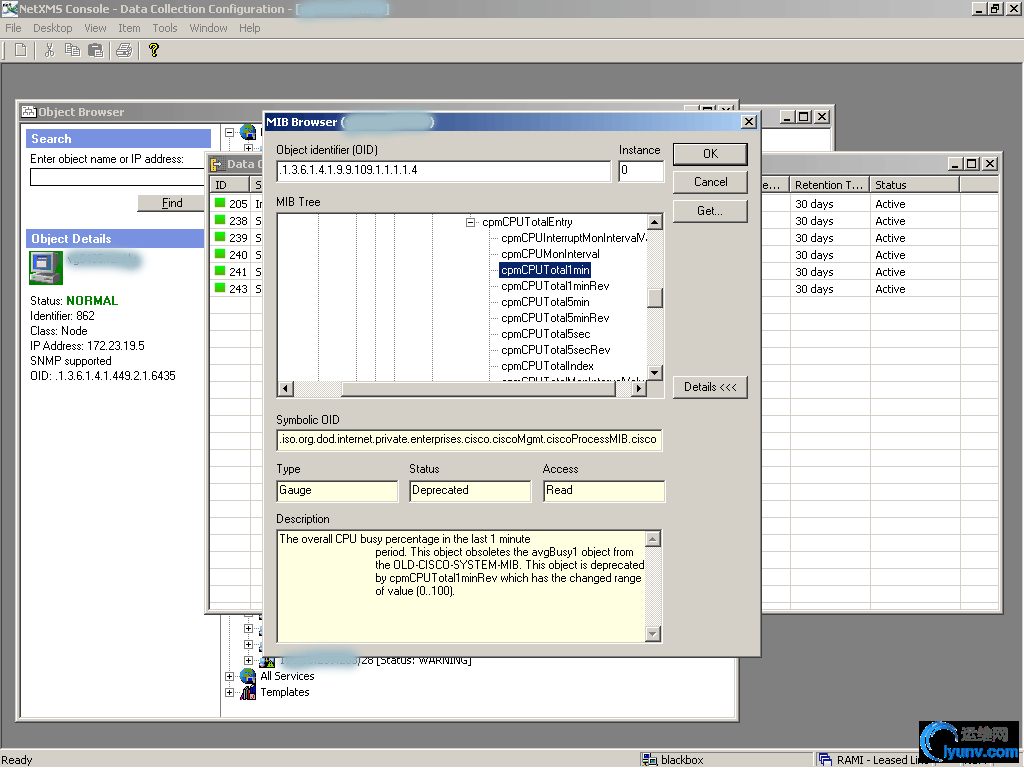Select the Templates icon in object tree
The width and height of the screenshot is (1024, 768).
click(x=248, y=692)
